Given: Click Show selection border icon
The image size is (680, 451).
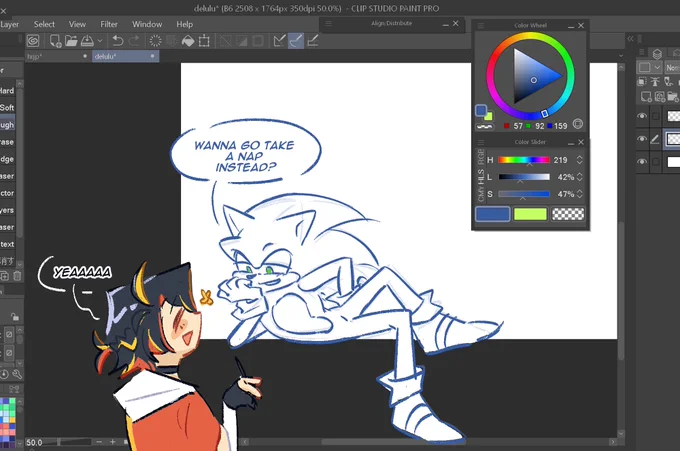Looking at the screenshot, I should pos(258,41).
